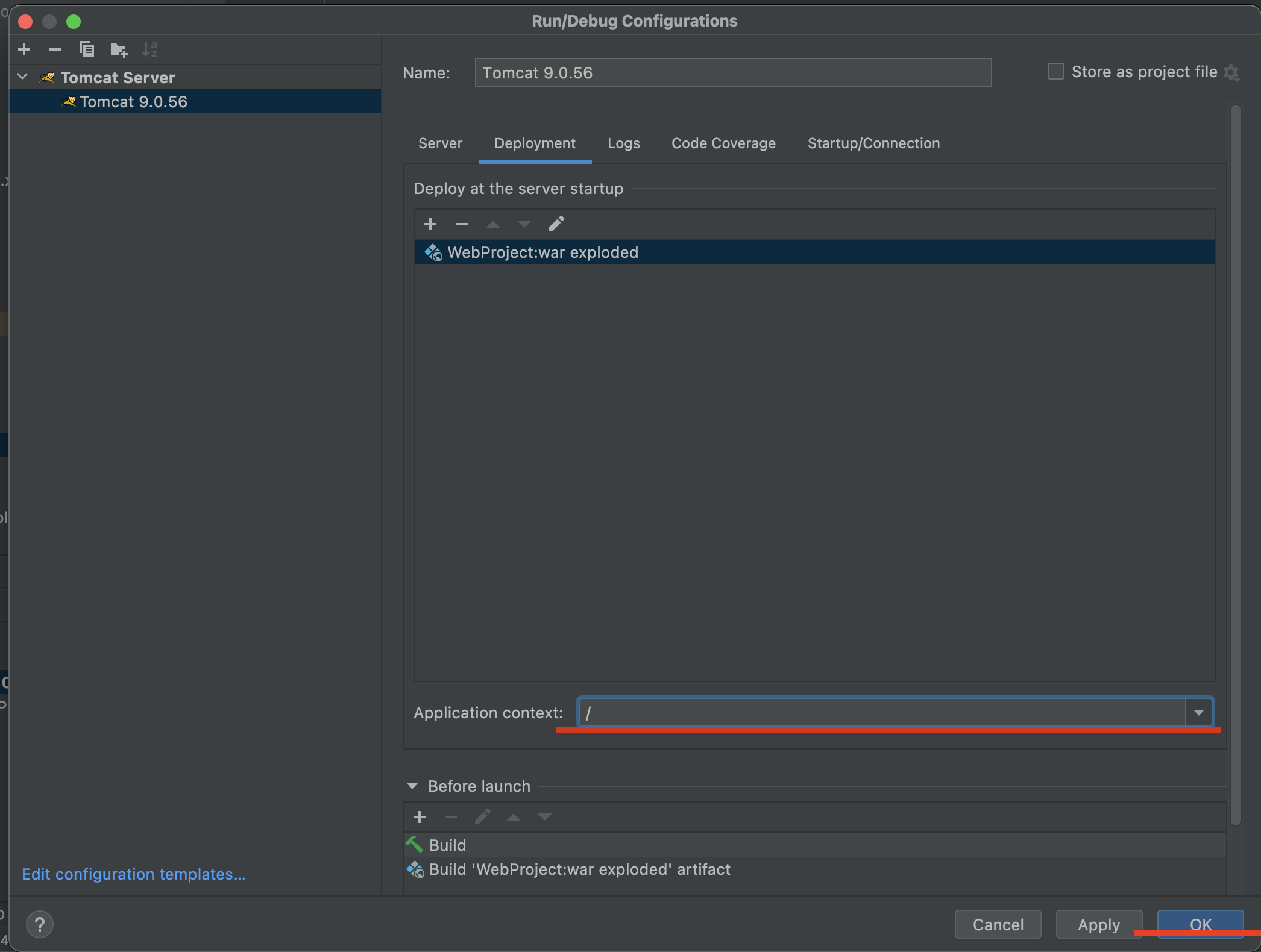
Task: Click the dialog's vertical scrollbar
Action: tap(1235, 464)
